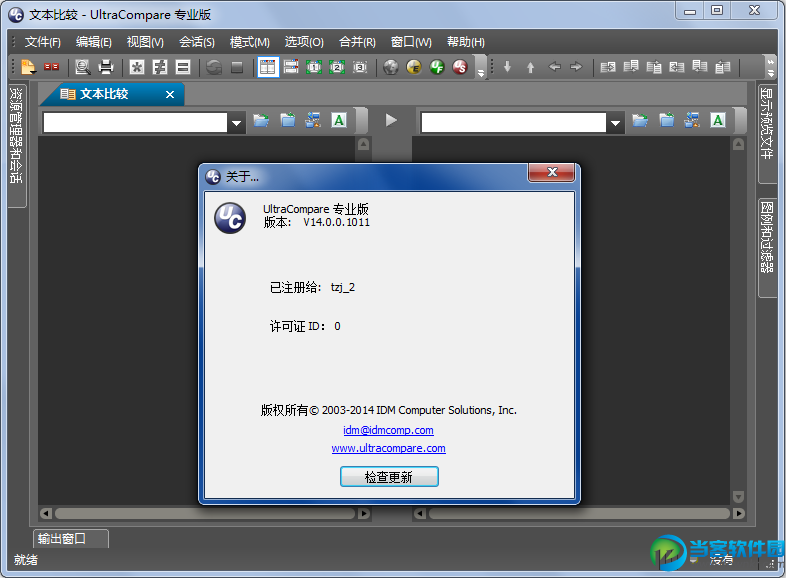Toggle show all lines asterisk button
Screen dimensions: 786x578
click(137, 67)
